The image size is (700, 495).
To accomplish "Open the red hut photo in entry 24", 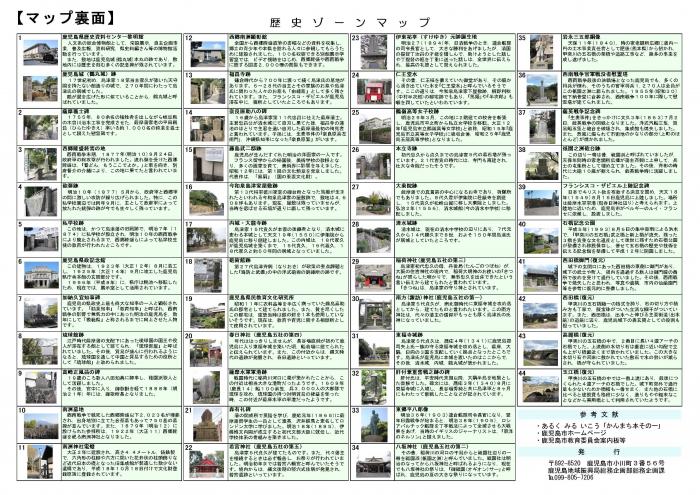I will point(374,92).
